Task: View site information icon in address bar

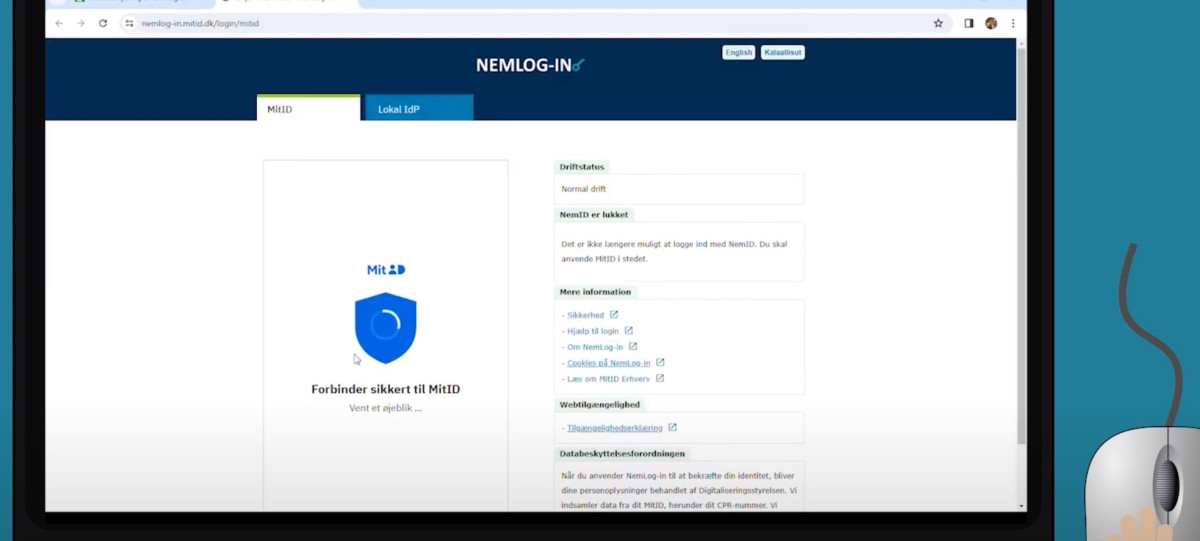Action: 129,23
